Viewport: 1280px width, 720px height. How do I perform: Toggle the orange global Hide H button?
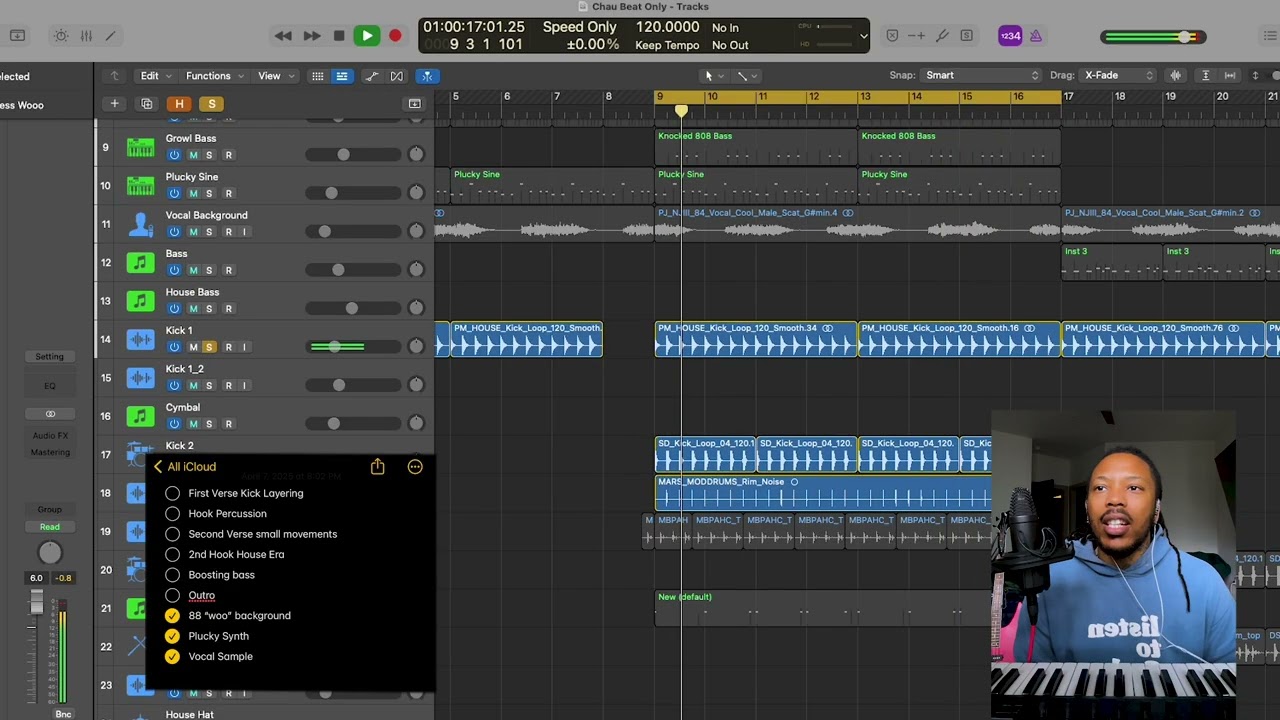(x=179, y=104)
